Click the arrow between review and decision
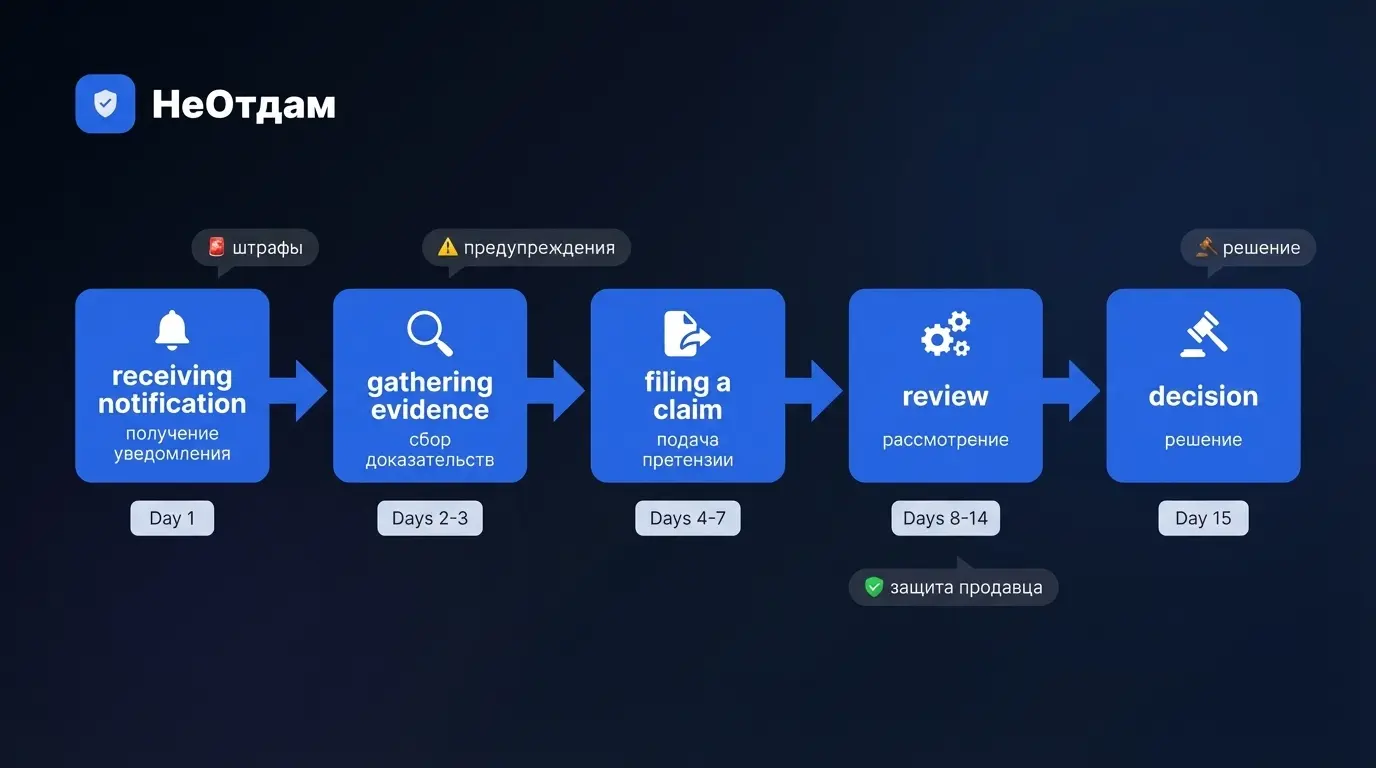 (x=1074, y=390)
